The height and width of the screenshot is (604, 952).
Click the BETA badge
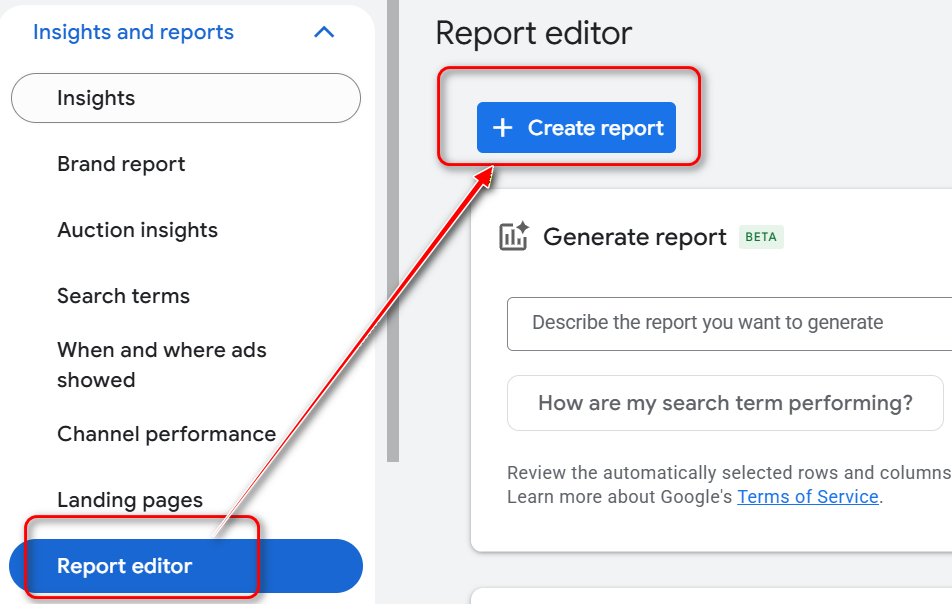761,237
